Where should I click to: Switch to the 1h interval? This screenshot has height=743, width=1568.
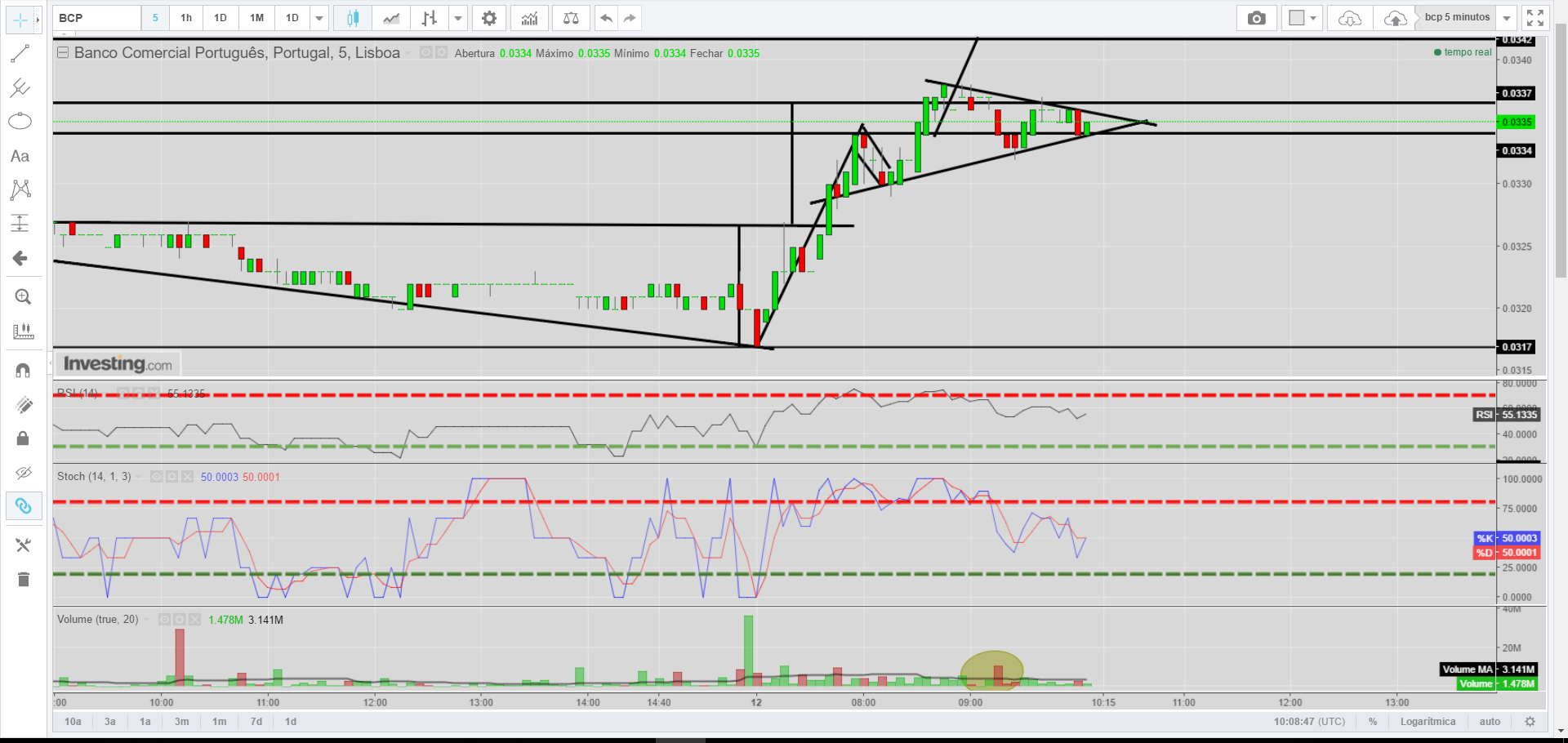[186, 18]
